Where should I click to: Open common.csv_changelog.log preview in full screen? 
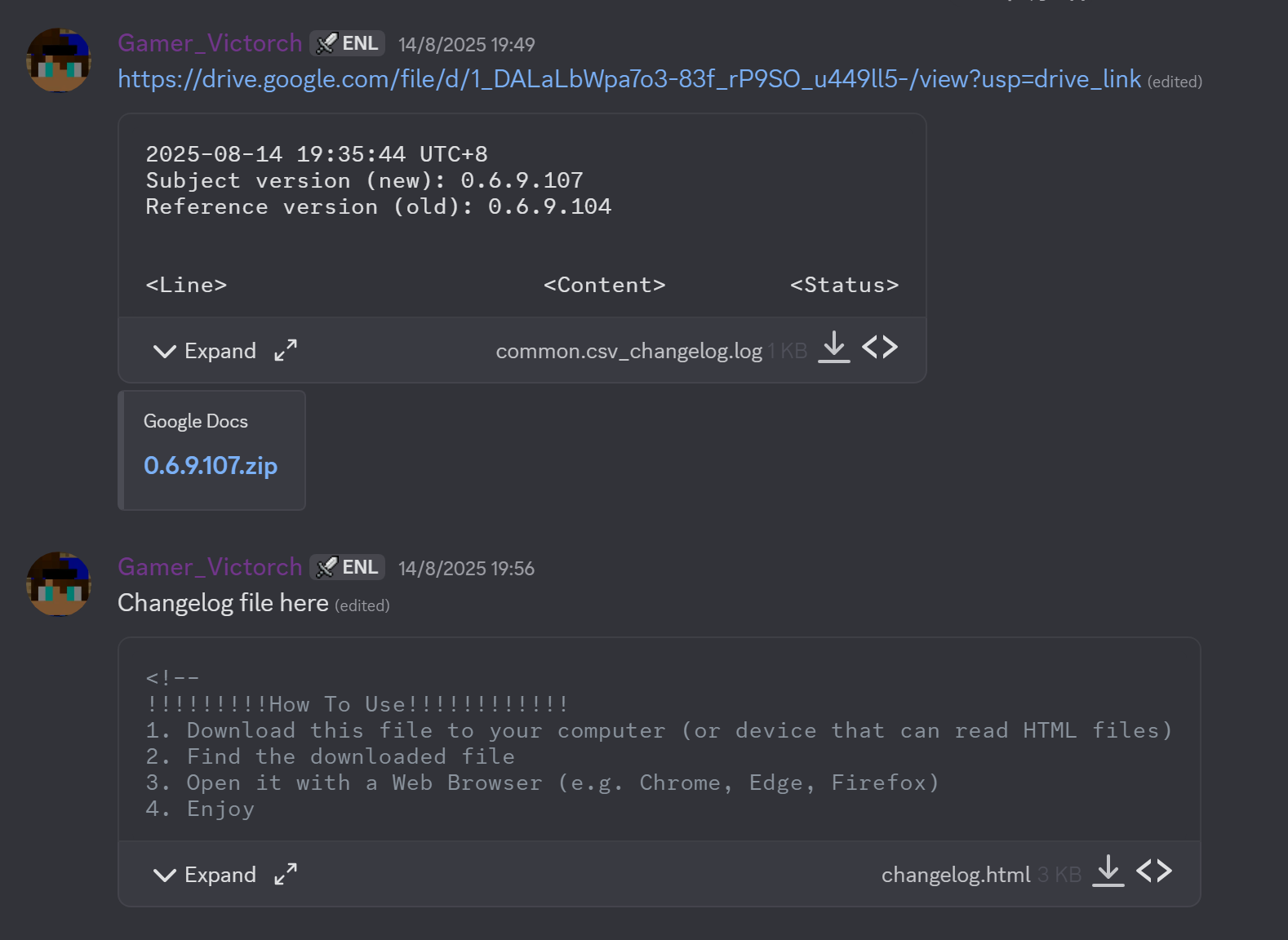(286, 351)
